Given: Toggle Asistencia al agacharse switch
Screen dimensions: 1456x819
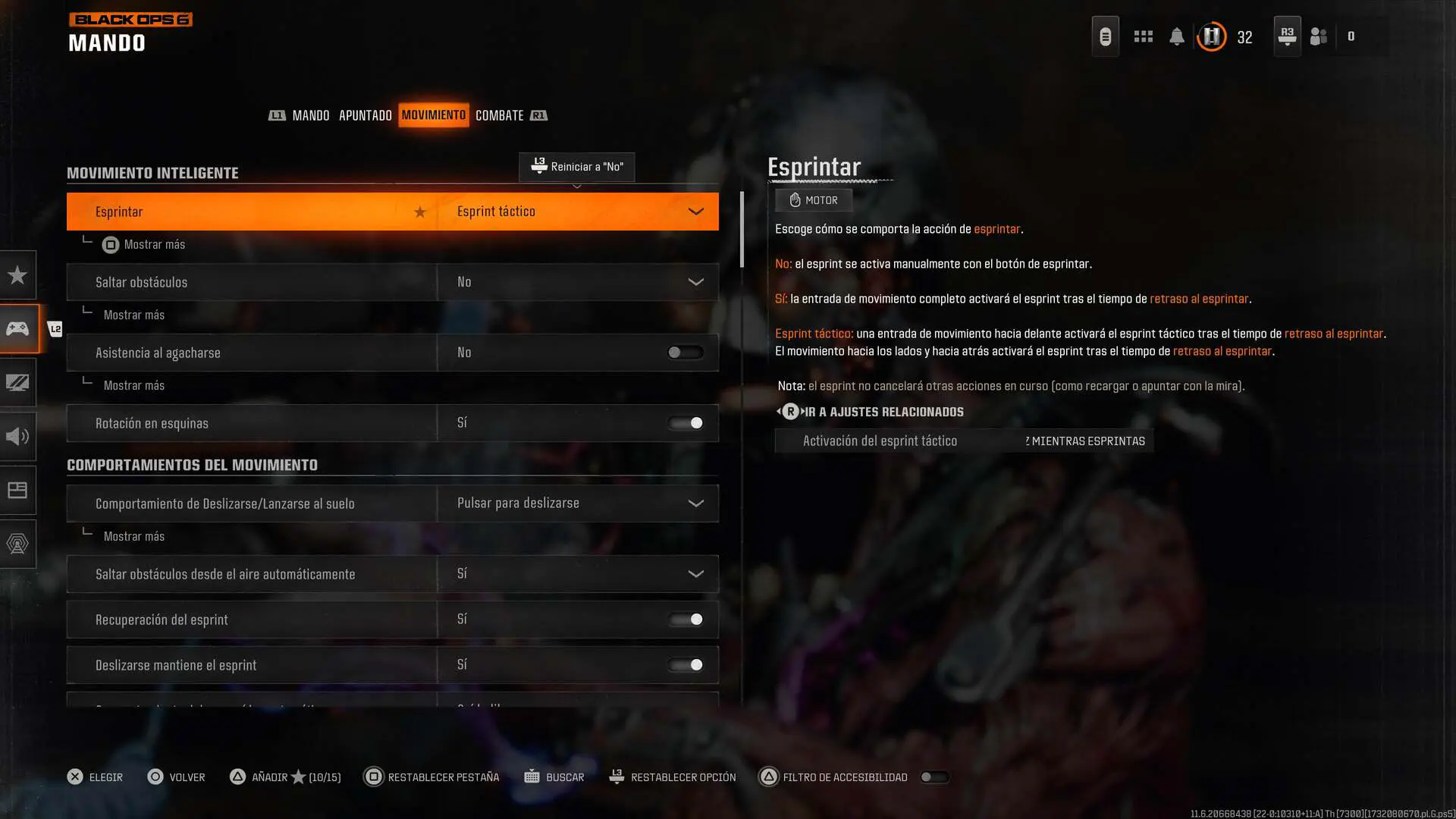Looking at the screenshot, I should [685, 353].
